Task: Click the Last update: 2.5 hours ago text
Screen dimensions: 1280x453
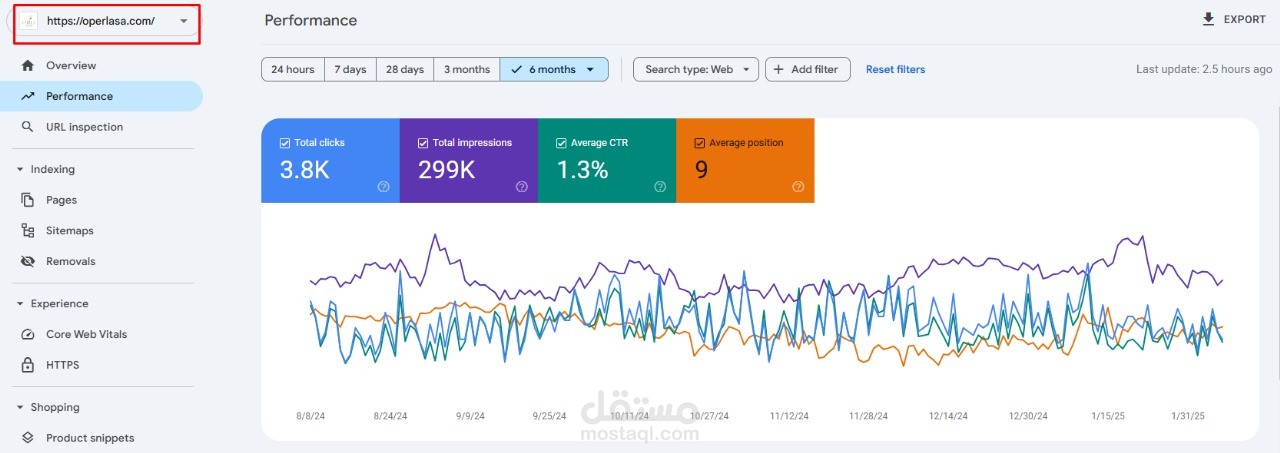Action: (1204, 70)
